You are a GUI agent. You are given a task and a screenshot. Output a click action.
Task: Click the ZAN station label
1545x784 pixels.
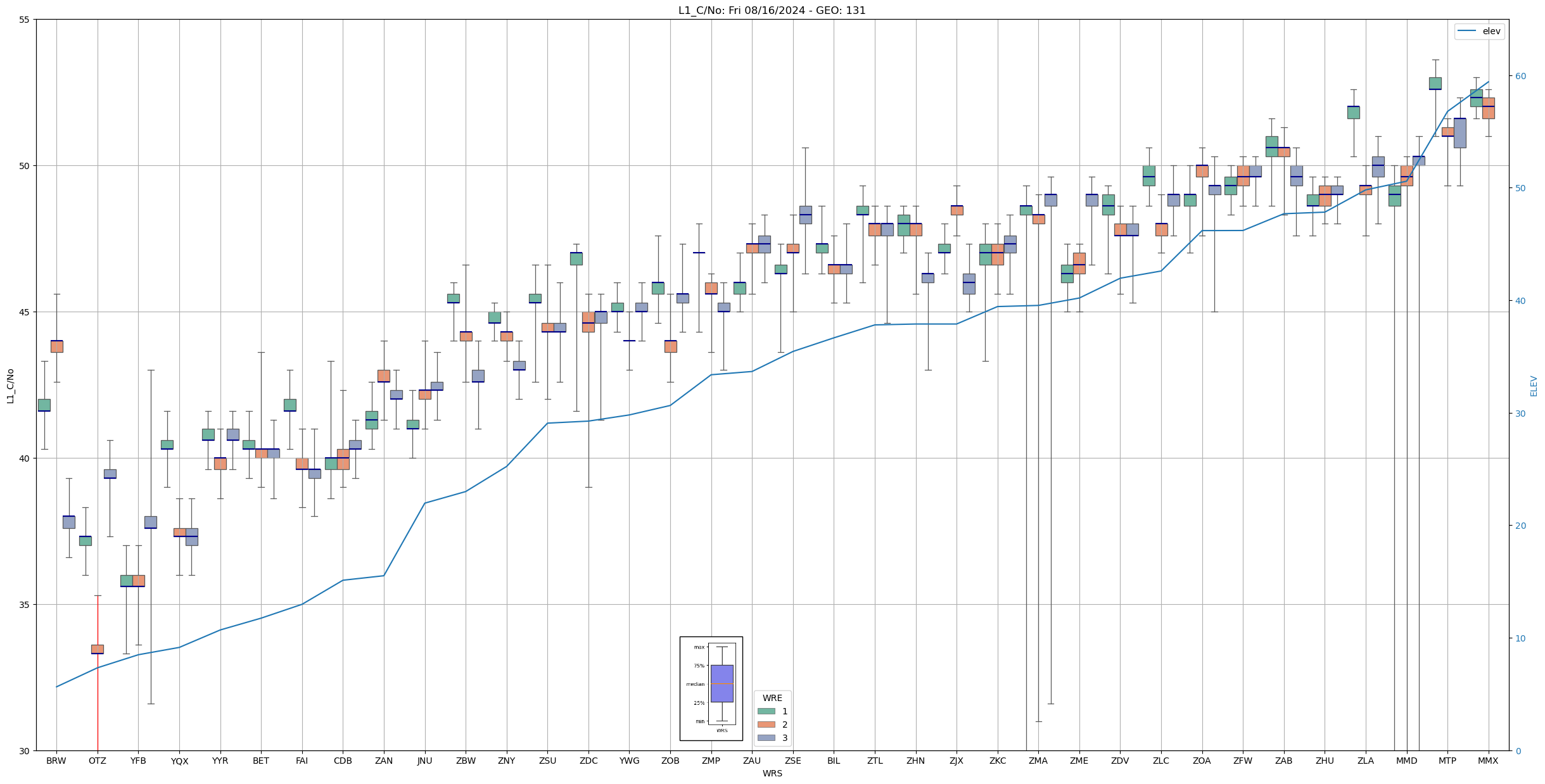(384, 761)
